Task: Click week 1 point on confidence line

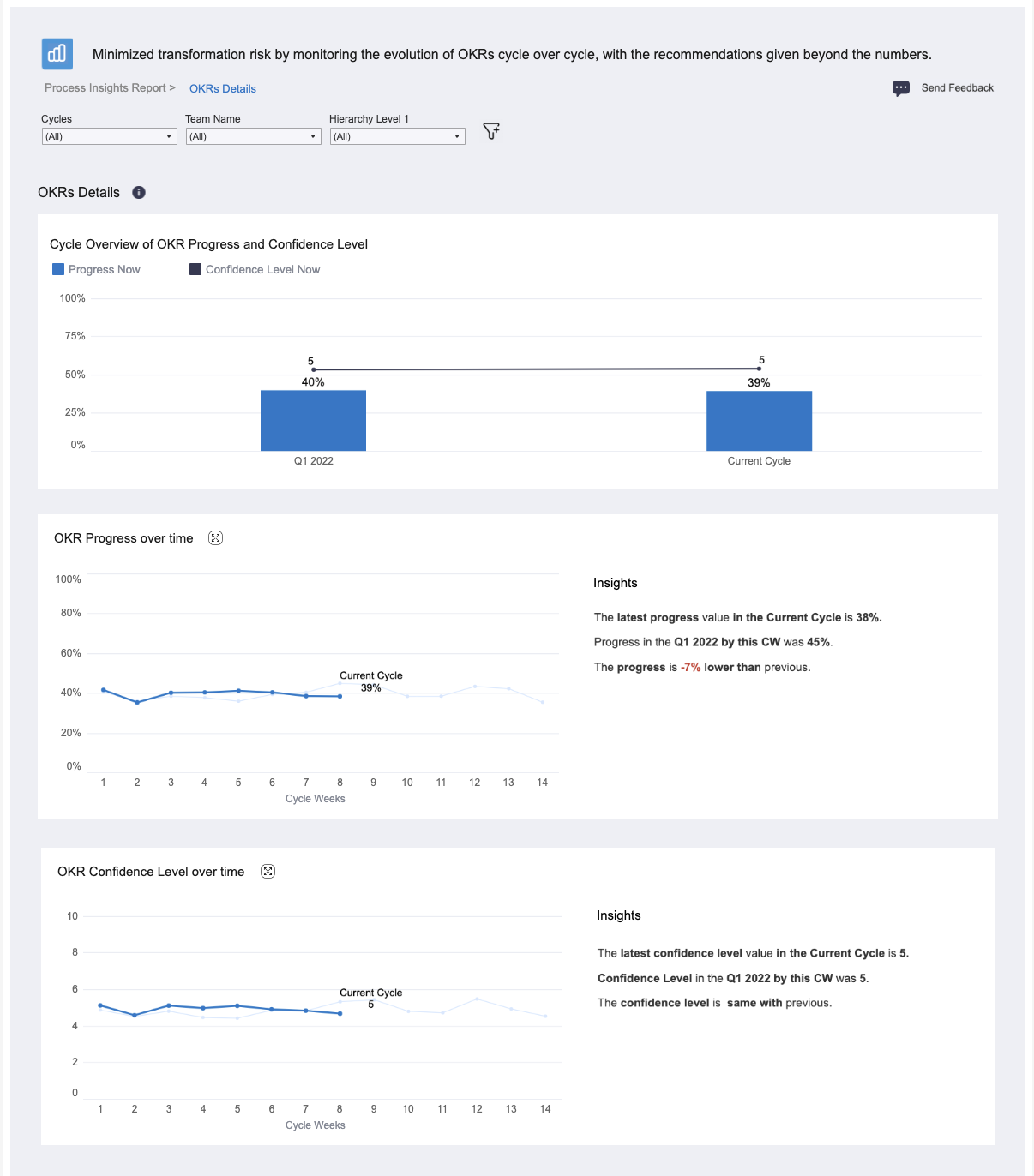Action: coord(100,1005)
